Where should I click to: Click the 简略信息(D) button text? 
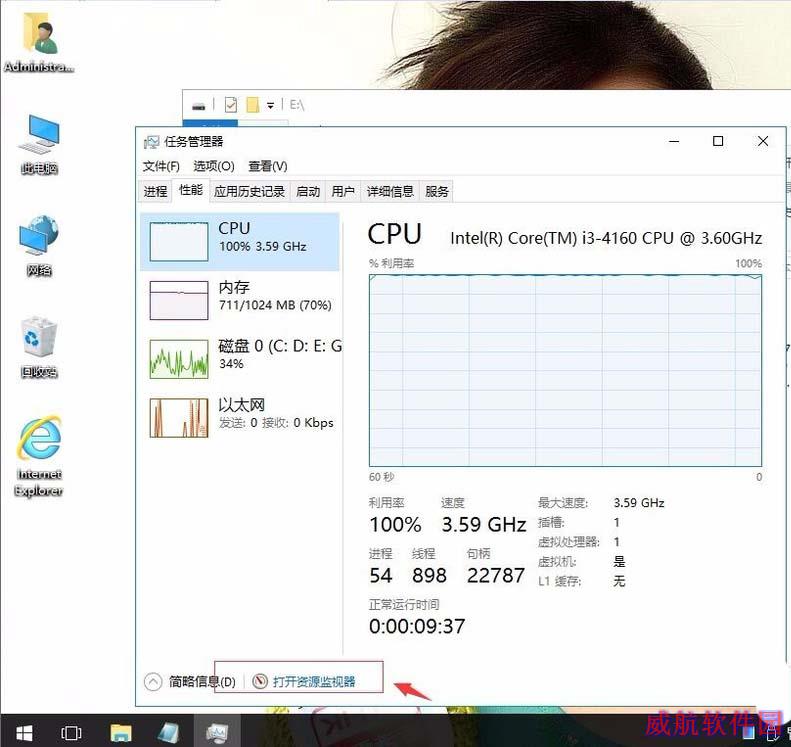click(x=202, y=681)
